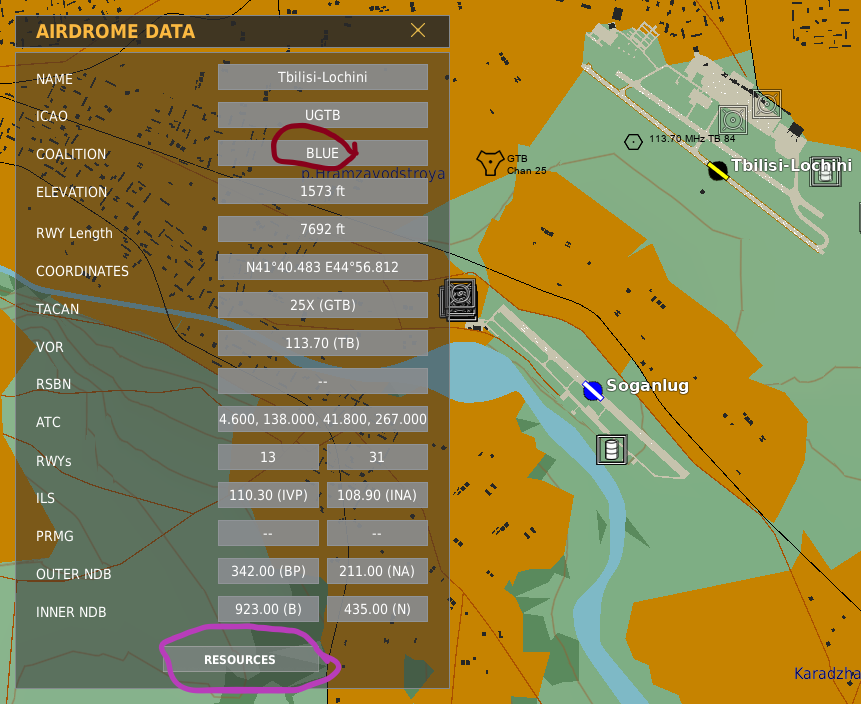Click the hexagonal VOR beacon icon
This screenshot has width=861, height=704.
click(x=633, y=142)
